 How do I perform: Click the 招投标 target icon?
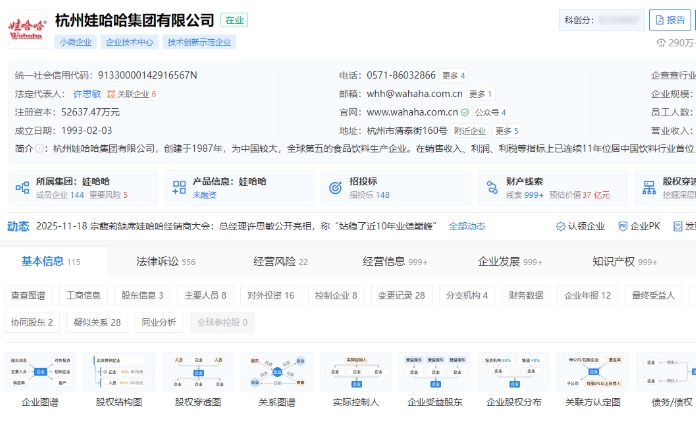[x=336, y=188]
